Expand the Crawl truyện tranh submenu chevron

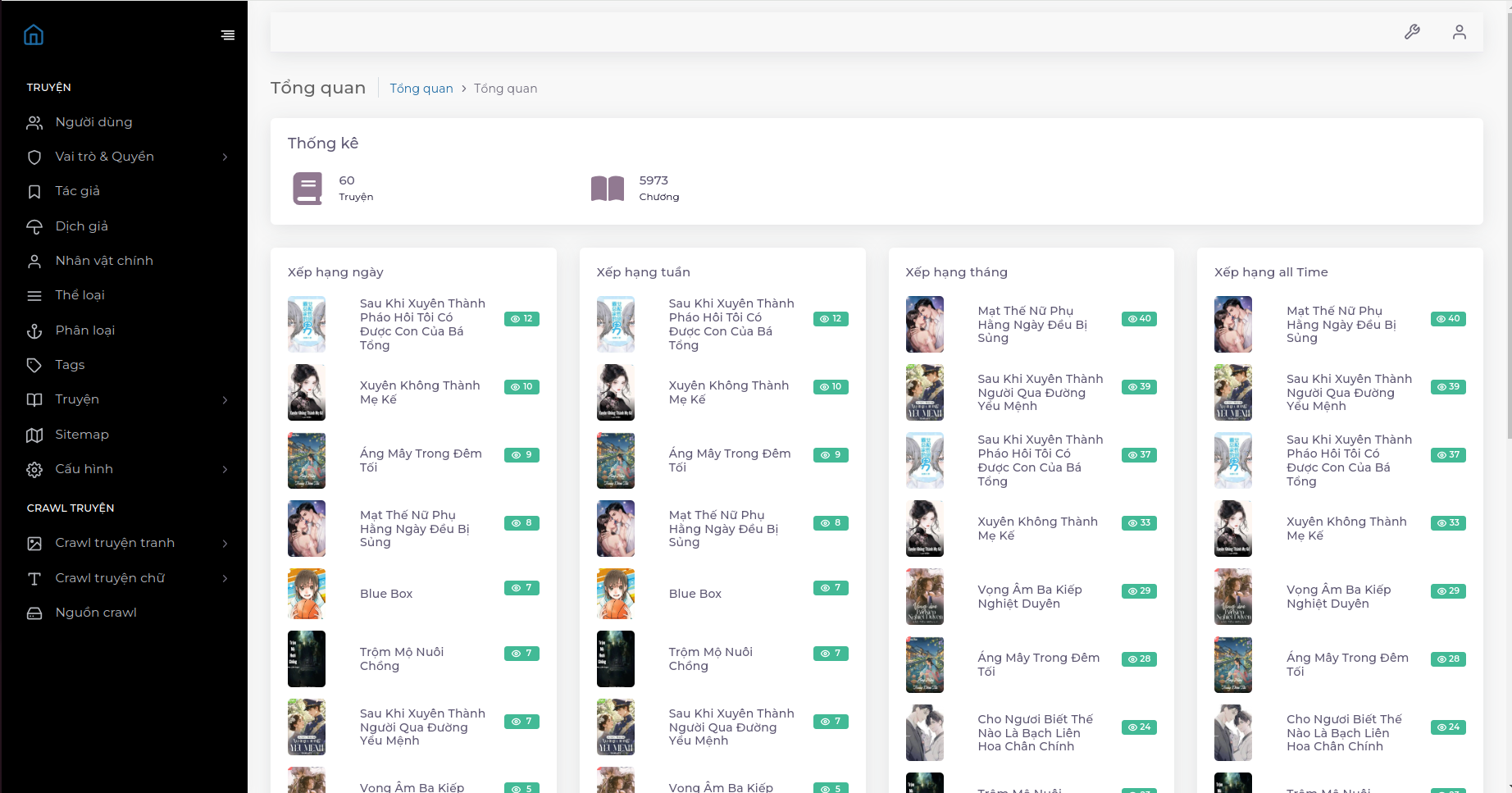click(x=225, y=543)
